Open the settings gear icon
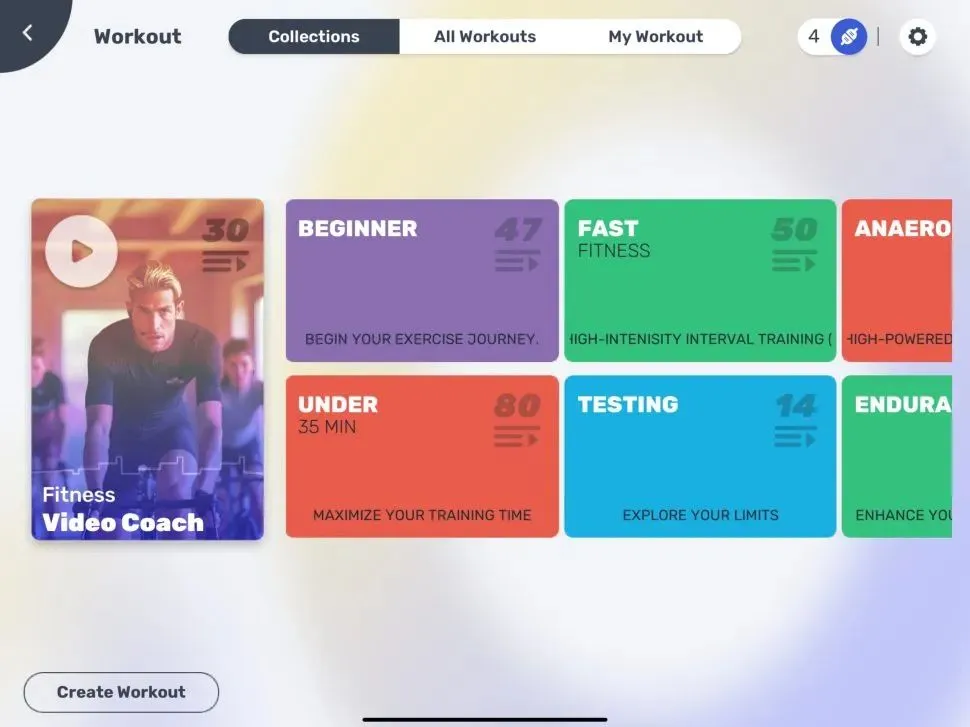 (917, 38)
